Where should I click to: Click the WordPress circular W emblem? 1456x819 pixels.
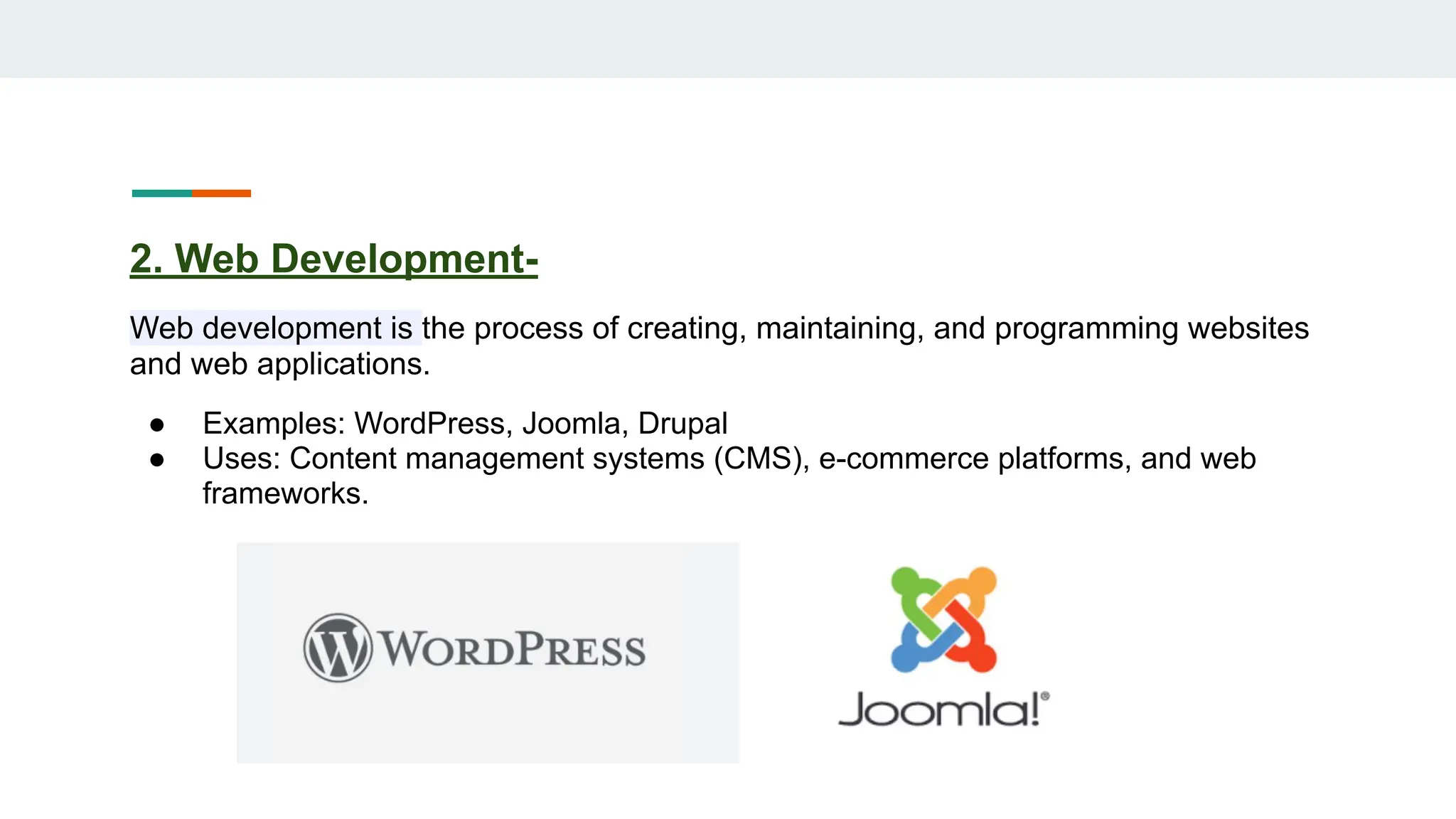click(338, 648)
